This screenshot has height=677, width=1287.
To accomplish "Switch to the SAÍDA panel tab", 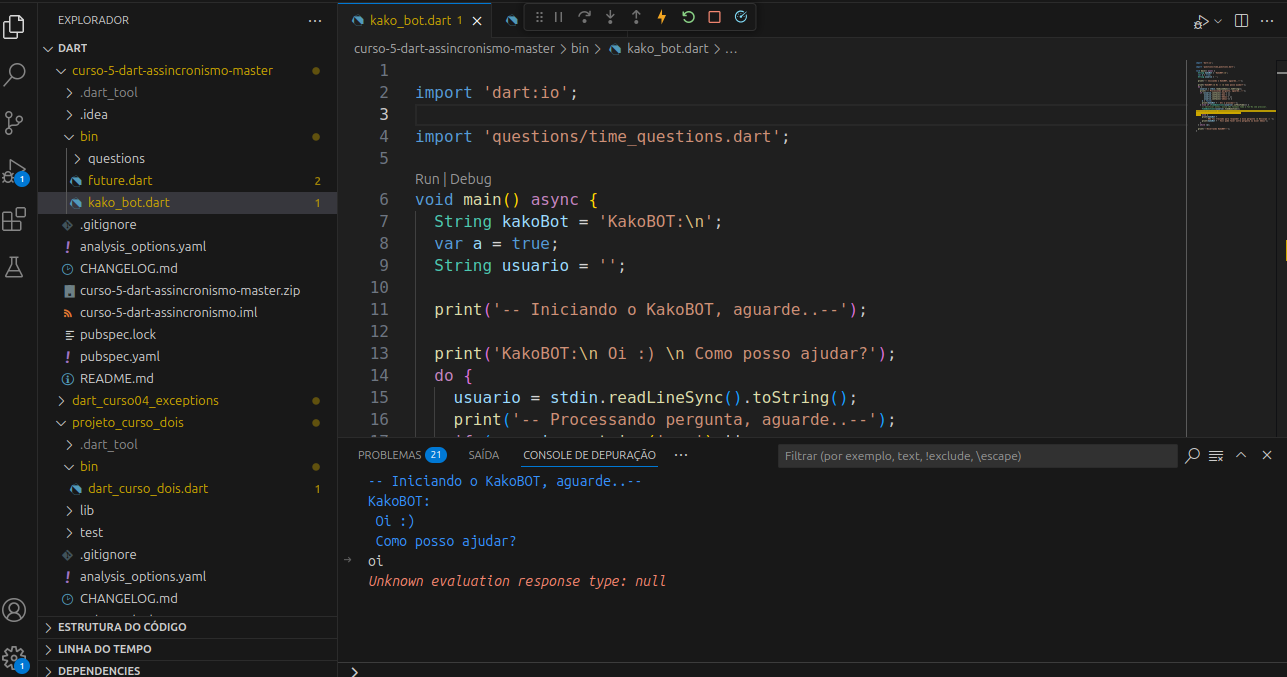I will point(484,455).
